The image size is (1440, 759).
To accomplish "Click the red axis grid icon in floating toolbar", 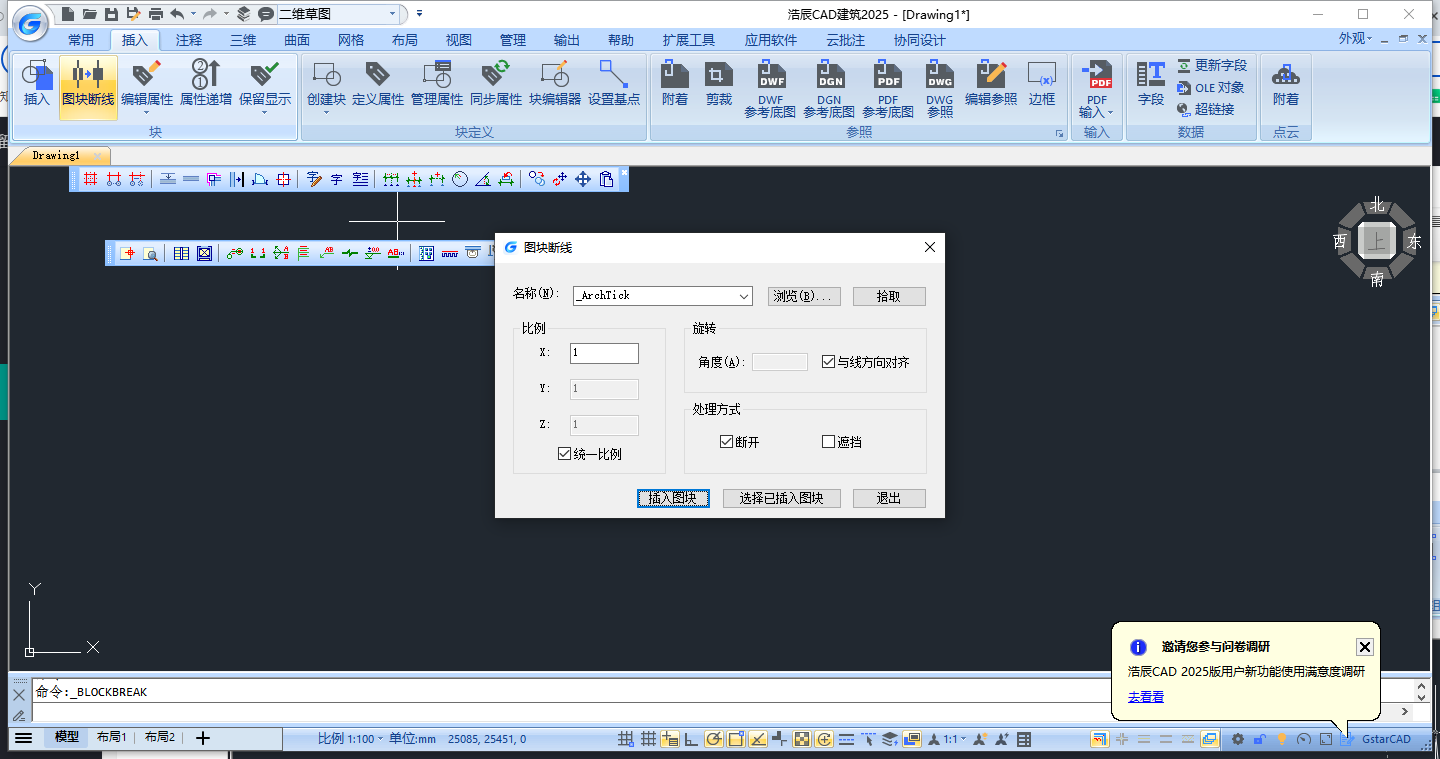I will click(91, 179).
